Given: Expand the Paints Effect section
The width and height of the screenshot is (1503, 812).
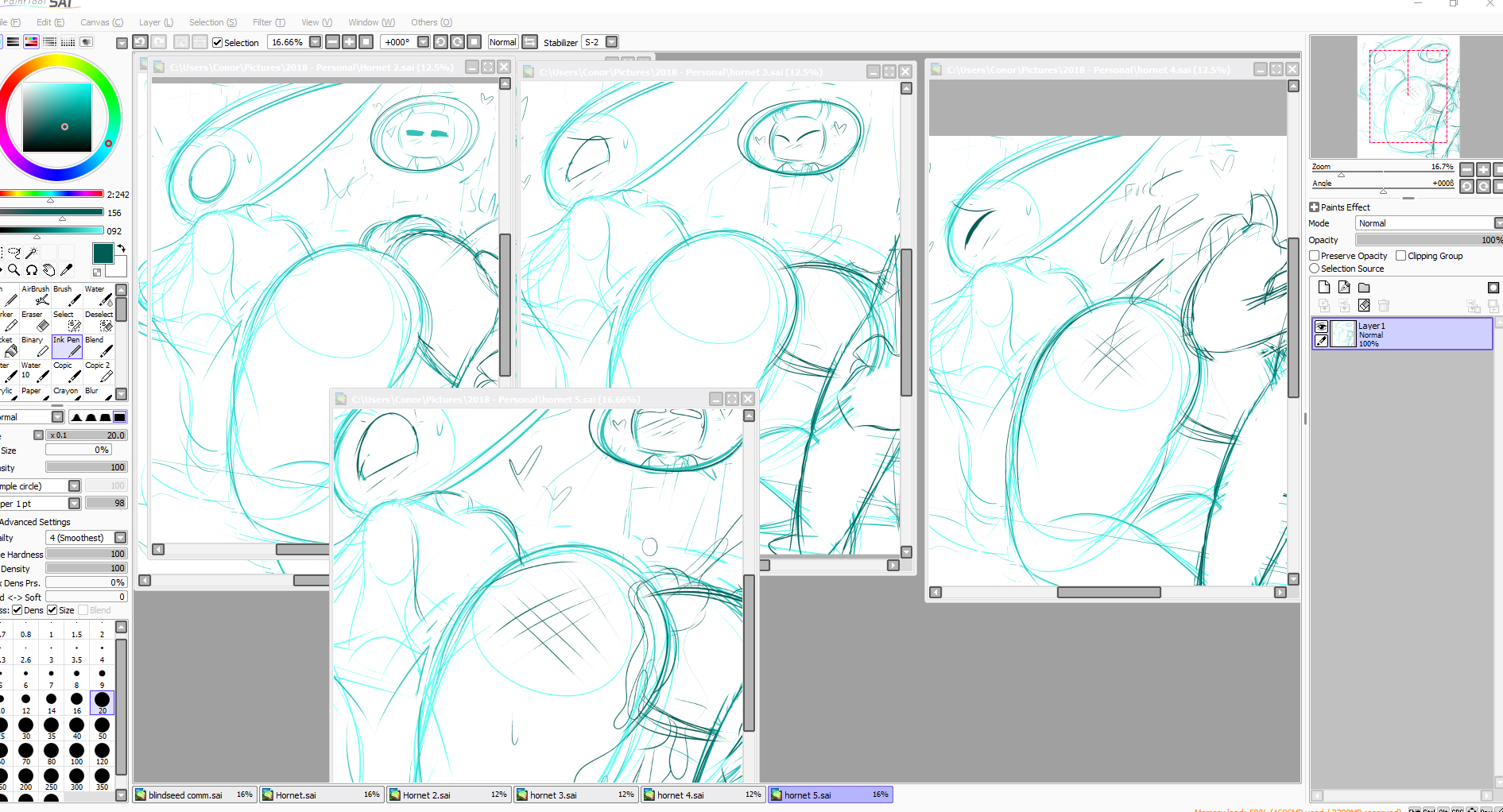Looking at the screenshot, I should [1315, 207].
